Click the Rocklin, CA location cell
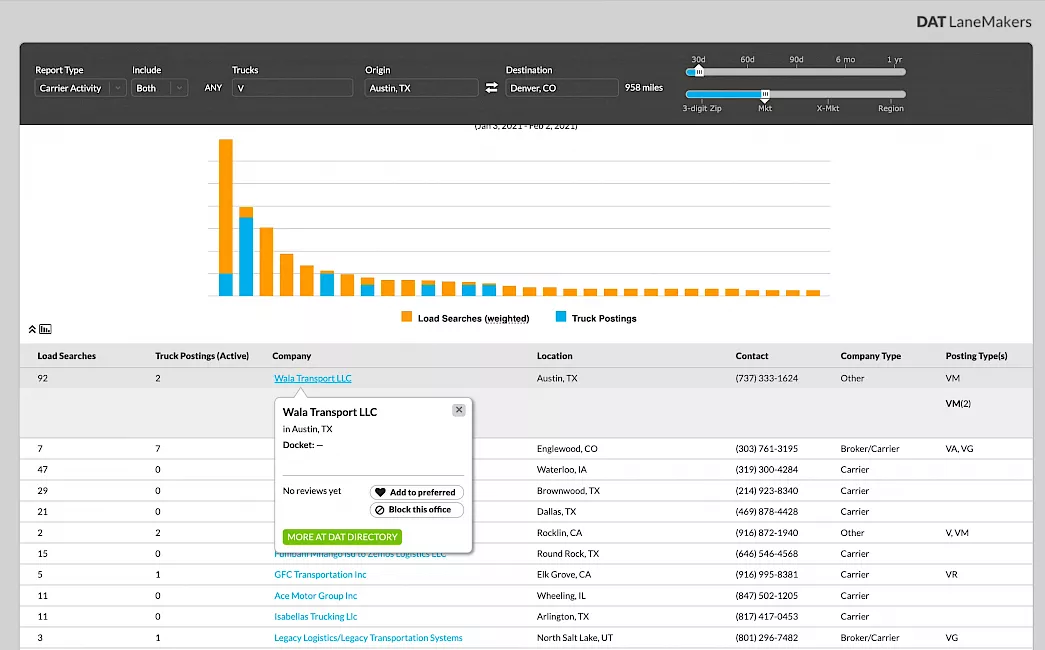The width and height of the screenshot is (1045, 650). click(559, 533)
